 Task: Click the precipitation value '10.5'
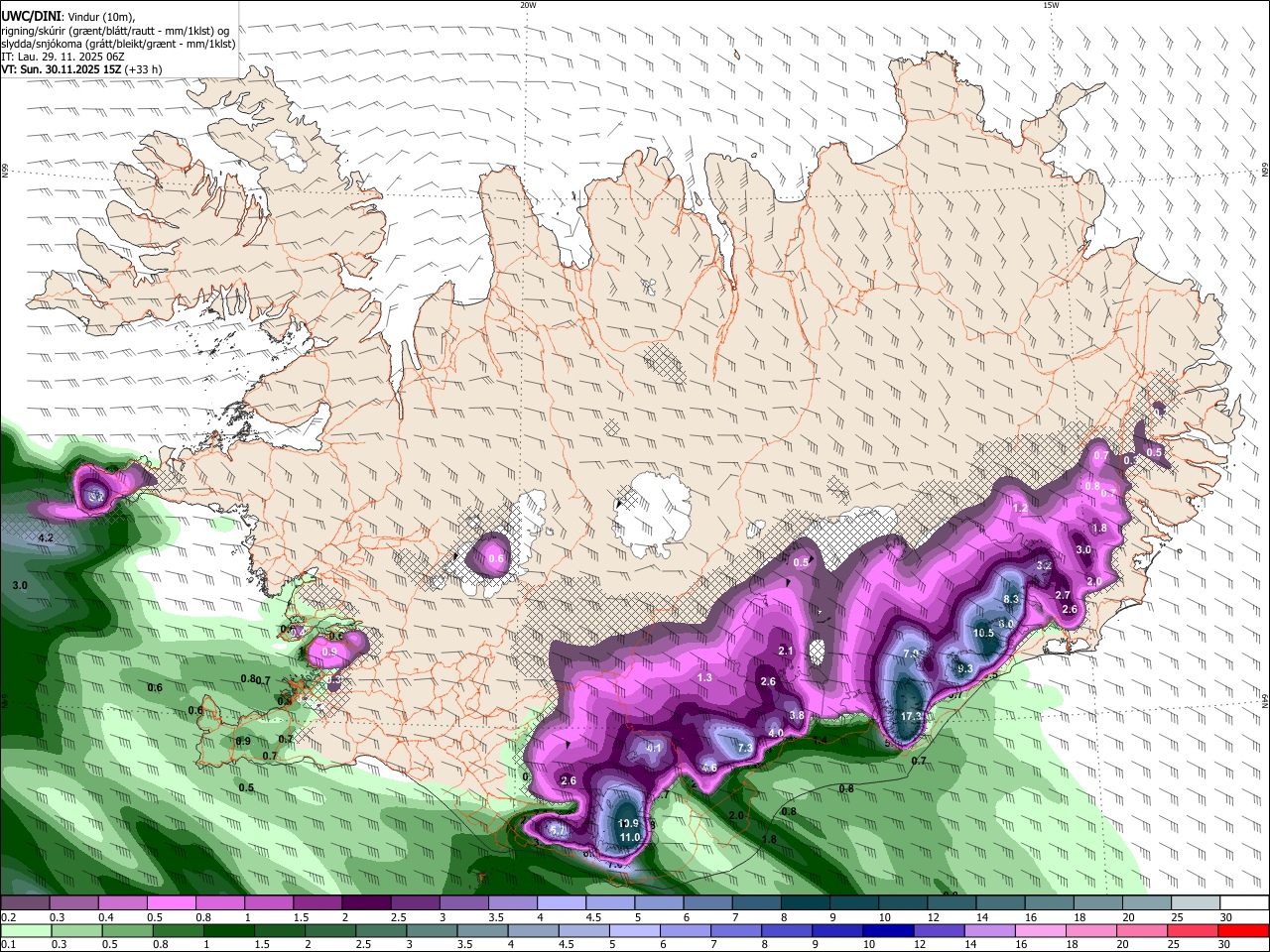983,634
